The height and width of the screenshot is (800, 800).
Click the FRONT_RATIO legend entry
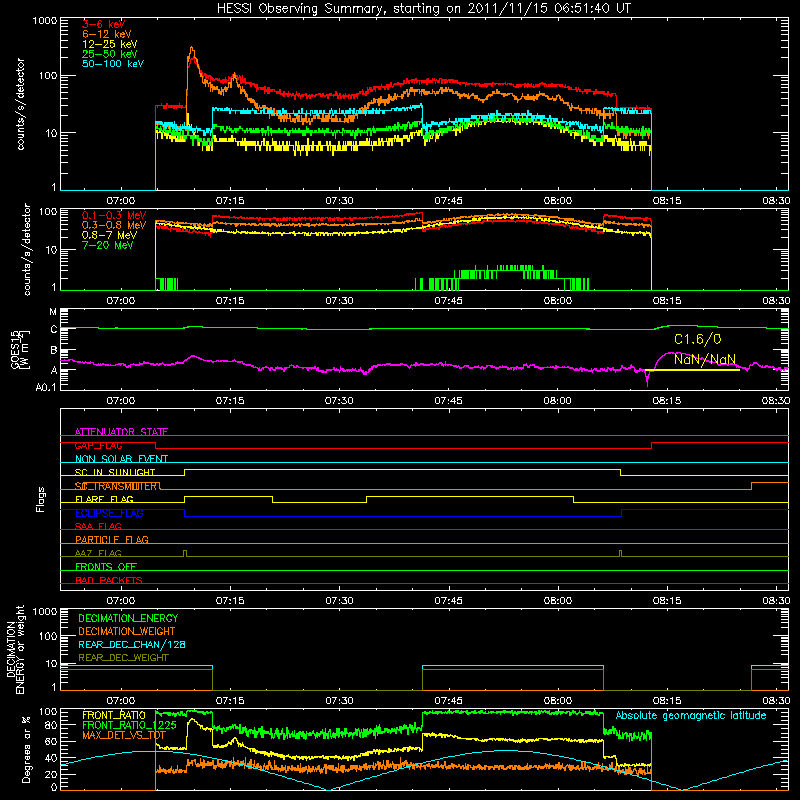point(114,715)
